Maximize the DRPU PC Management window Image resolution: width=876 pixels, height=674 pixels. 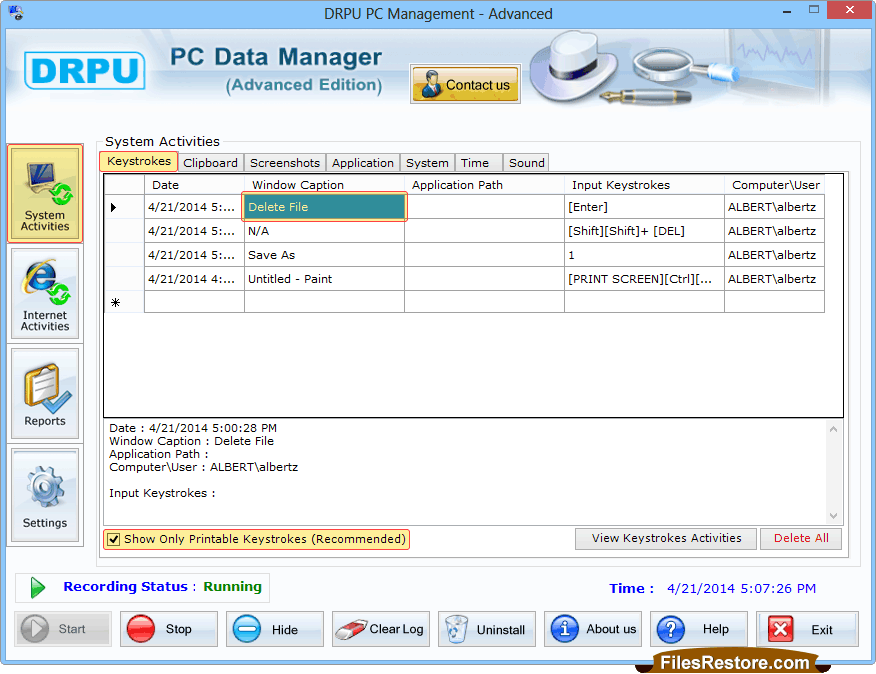813,10
